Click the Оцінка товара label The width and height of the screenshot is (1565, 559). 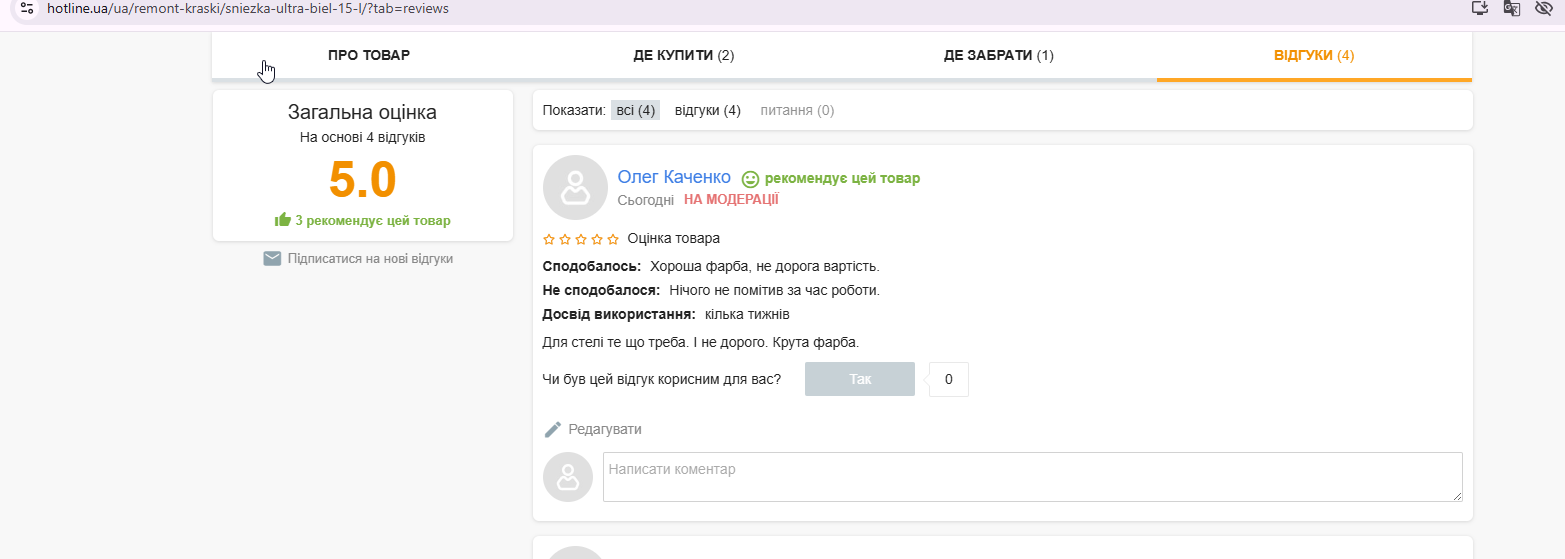[x=673, y=238]
